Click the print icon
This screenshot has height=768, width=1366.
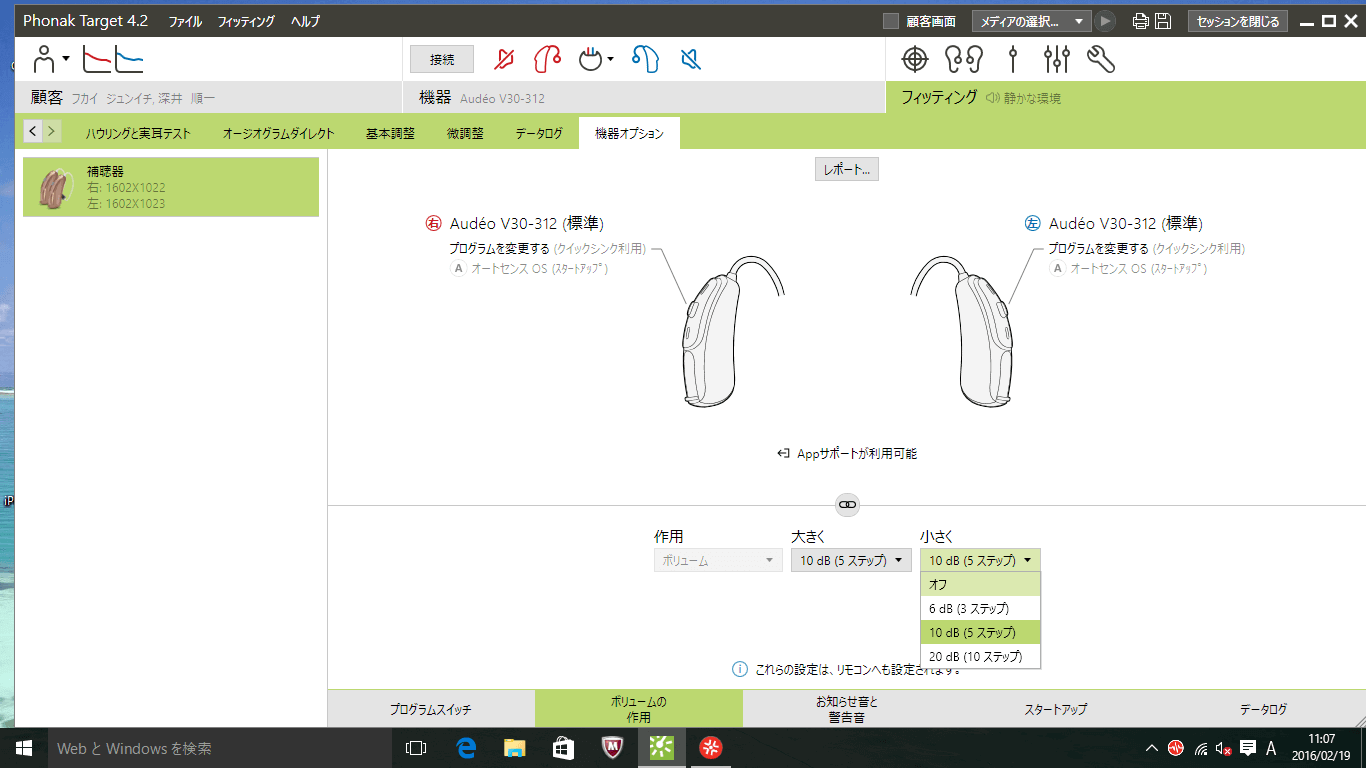click(x=1141, y=21)
